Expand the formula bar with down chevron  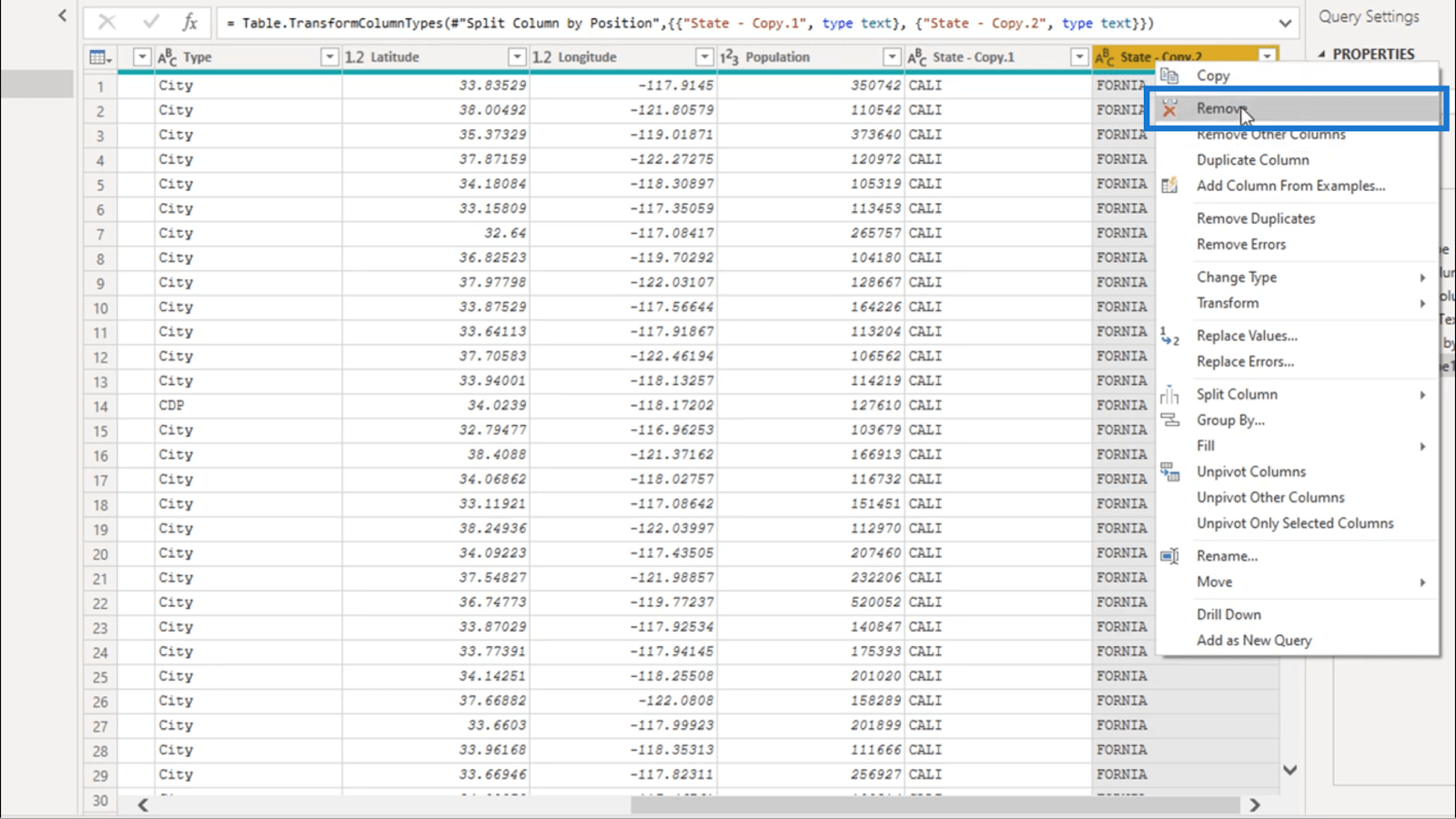tap(1285, 23)
